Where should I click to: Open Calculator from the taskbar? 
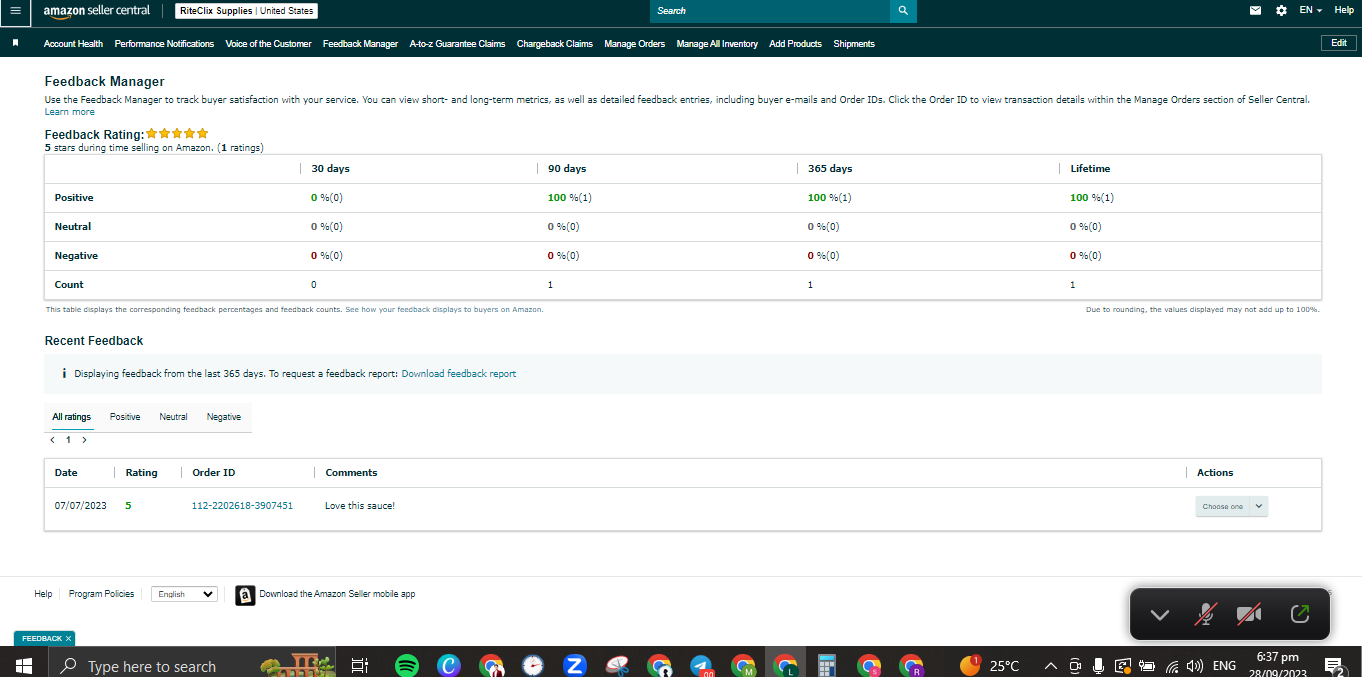coord(826,665)
